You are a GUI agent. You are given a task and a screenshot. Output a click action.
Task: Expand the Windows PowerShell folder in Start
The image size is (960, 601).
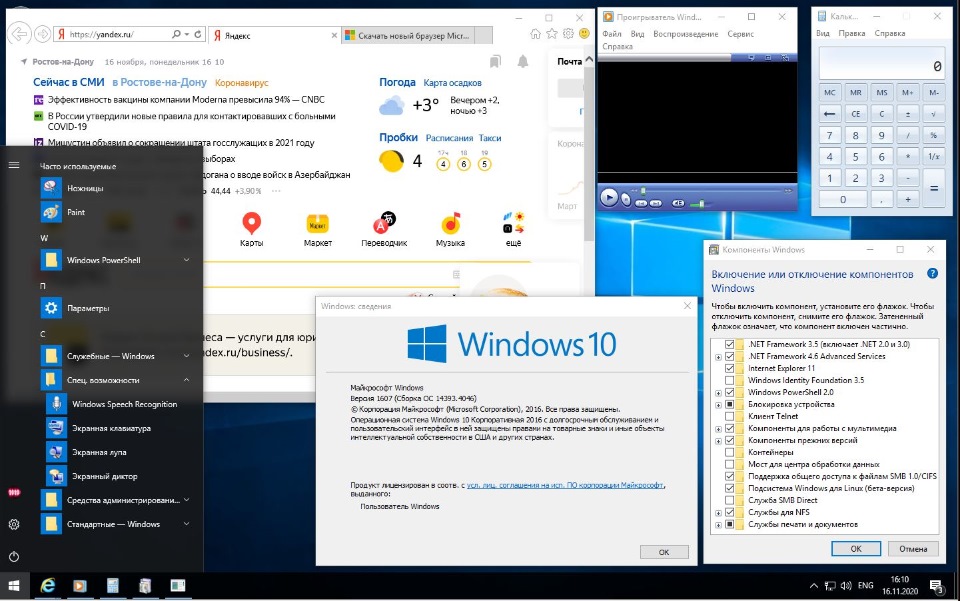(187, 260)
